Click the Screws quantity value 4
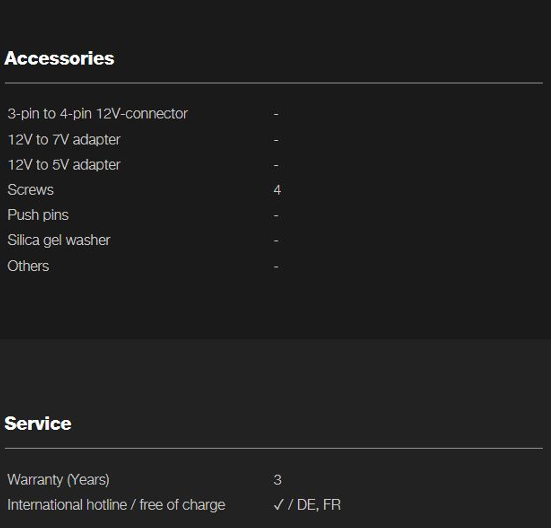 pos(277,190)
